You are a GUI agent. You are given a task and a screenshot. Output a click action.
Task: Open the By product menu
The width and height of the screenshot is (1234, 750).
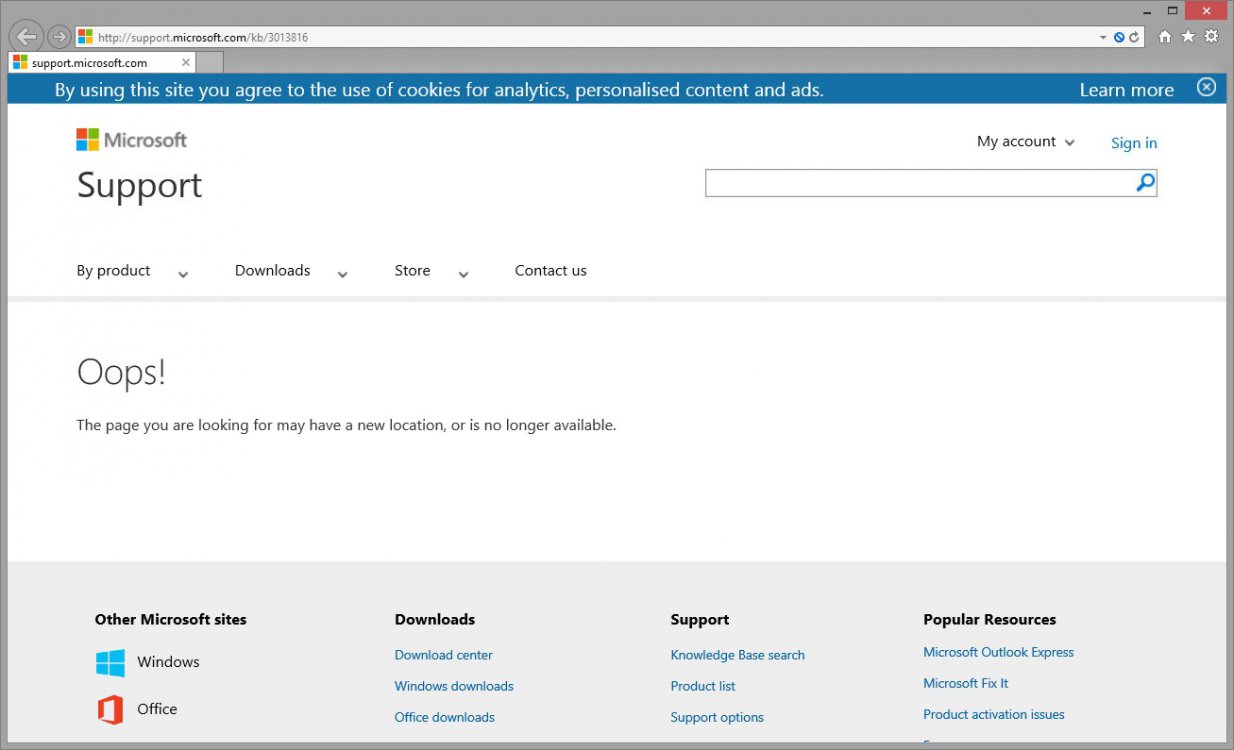[114, 271]
